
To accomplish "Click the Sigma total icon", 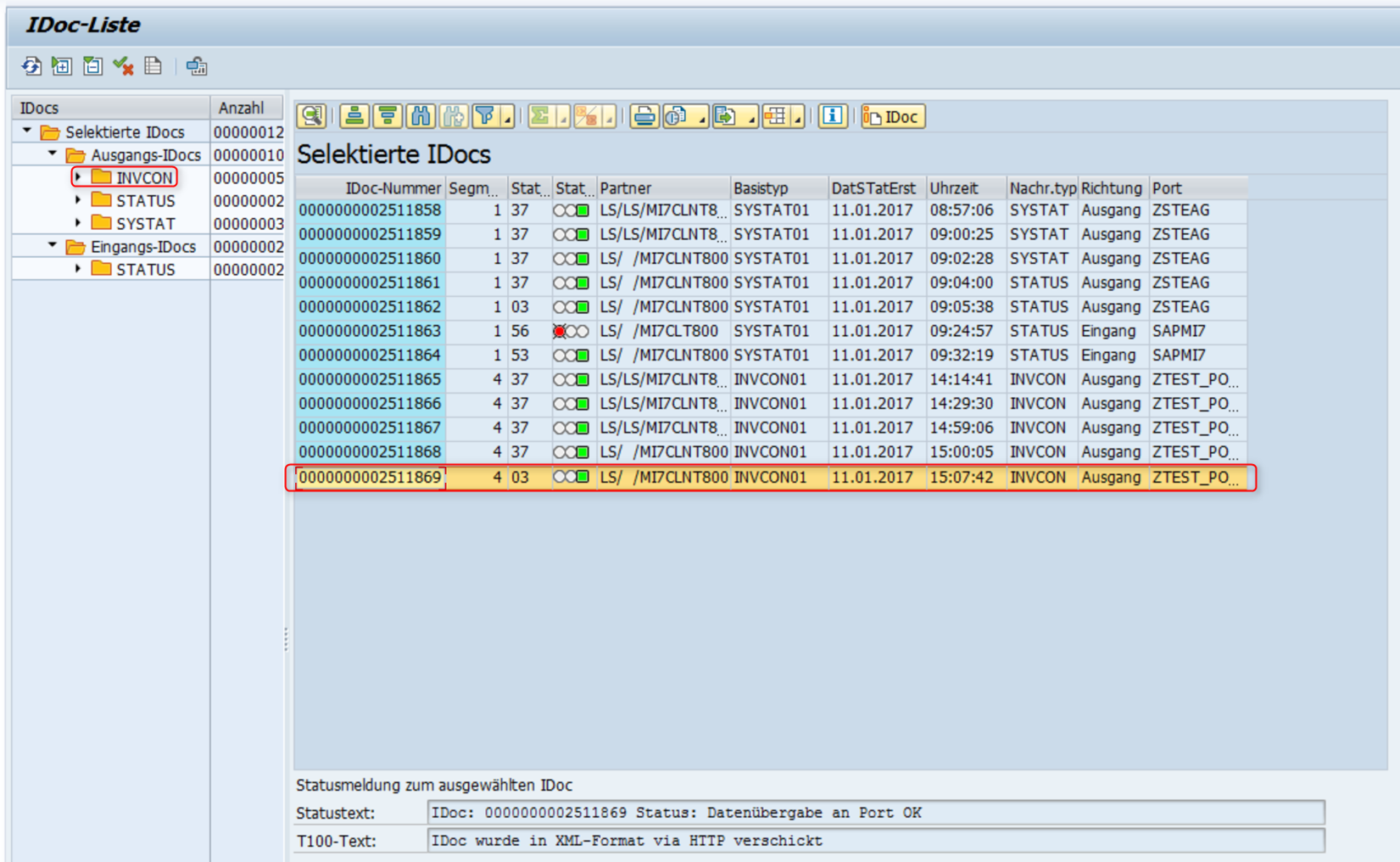I will pos(540,116).
